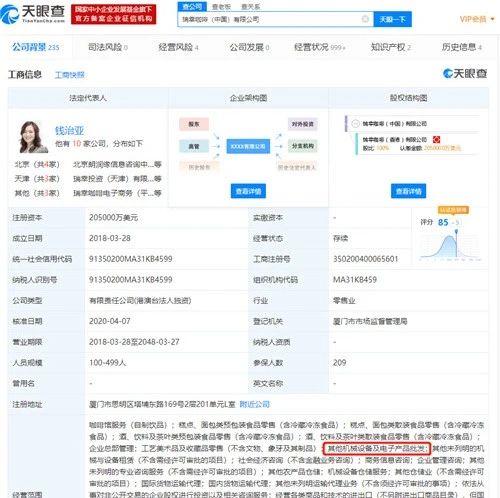Click the 工商快照 link
The image size is (500, 498).
click(x=70, y=75)
